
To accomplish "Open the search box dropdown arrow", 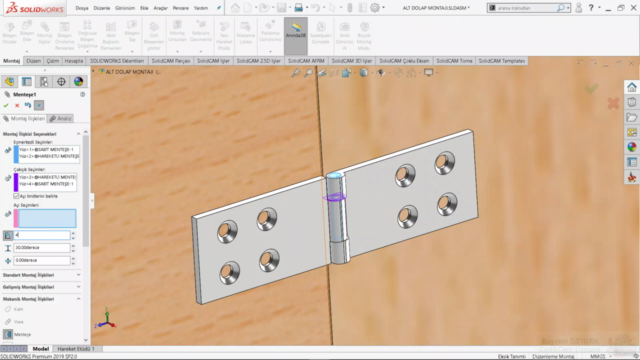I will 568,8.
